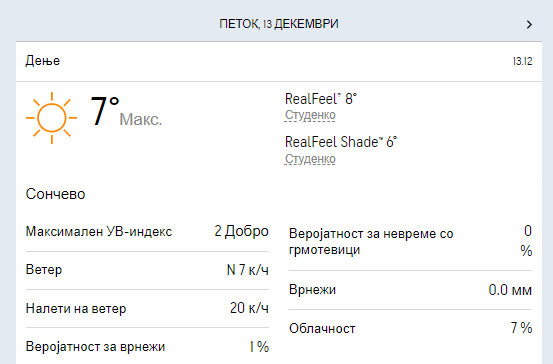
Task: Click the Студенко link under RealFeel
Action: (310, 115)
